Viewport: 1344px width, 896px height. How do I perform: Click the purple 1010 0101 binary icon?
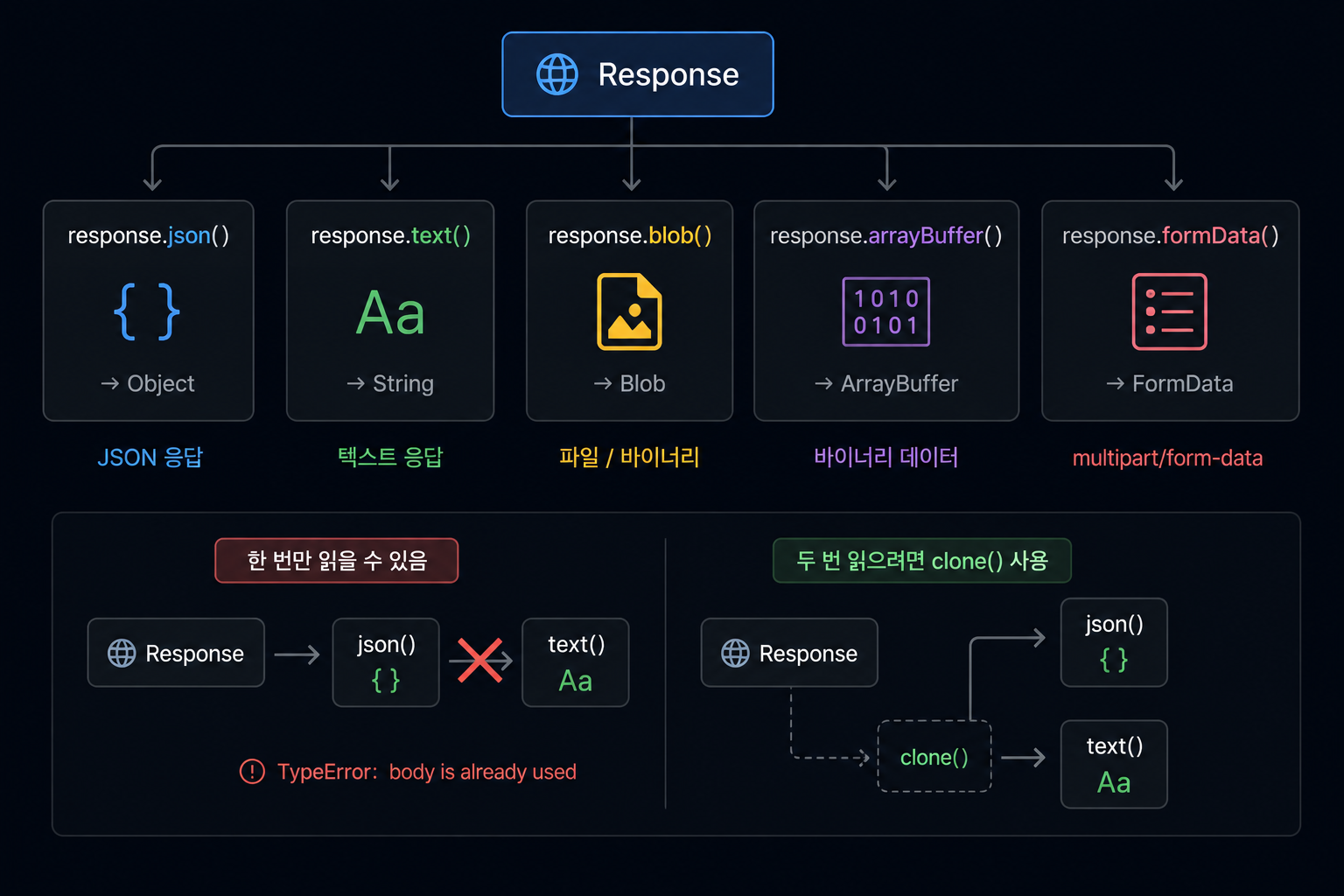coord(886,311)
